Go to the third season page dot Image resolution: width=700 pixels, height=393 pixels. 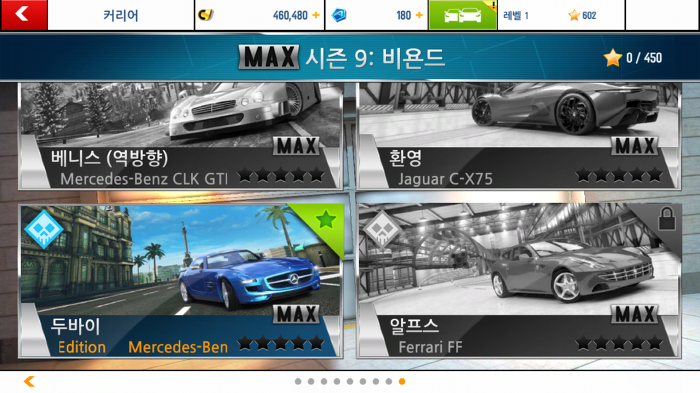324,381
